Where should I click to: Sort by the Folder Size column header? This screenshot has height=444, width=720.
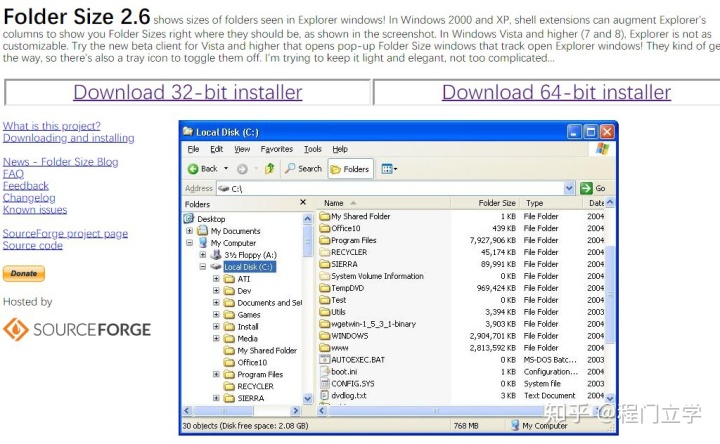(485, 202)
